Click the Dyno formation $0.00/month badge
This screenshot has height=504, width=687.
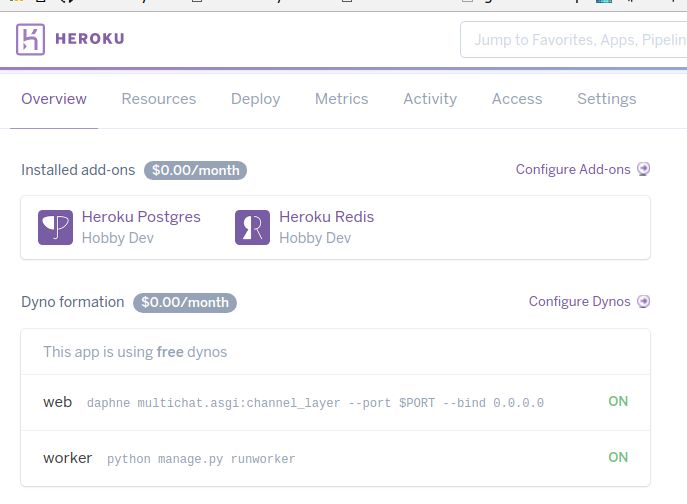(185, 303)
